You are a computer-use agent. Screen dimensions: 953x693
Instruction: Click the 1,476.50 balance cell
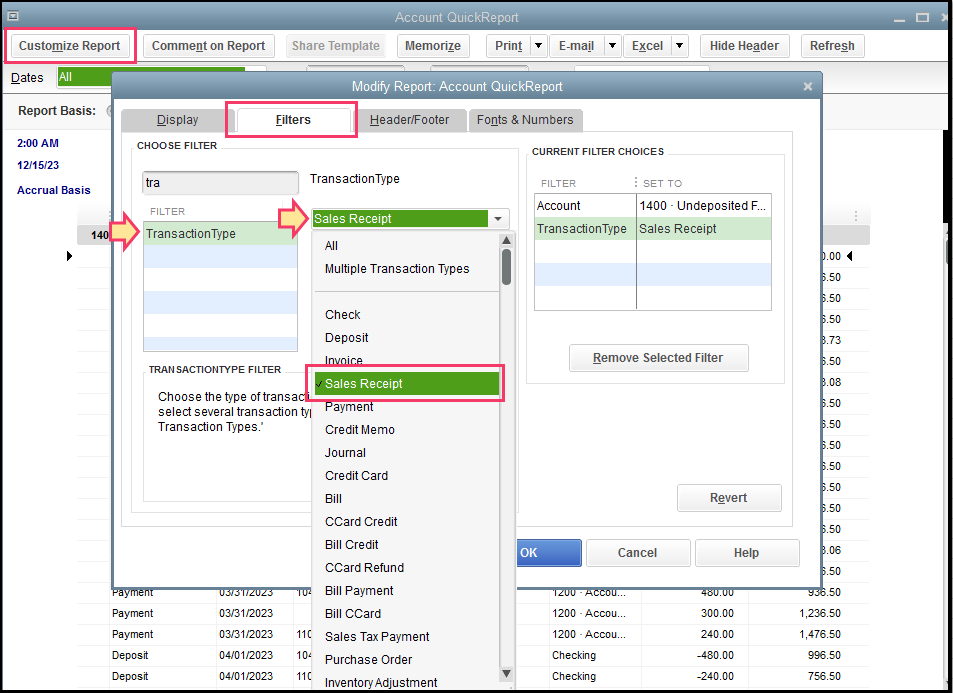point(820,634)
